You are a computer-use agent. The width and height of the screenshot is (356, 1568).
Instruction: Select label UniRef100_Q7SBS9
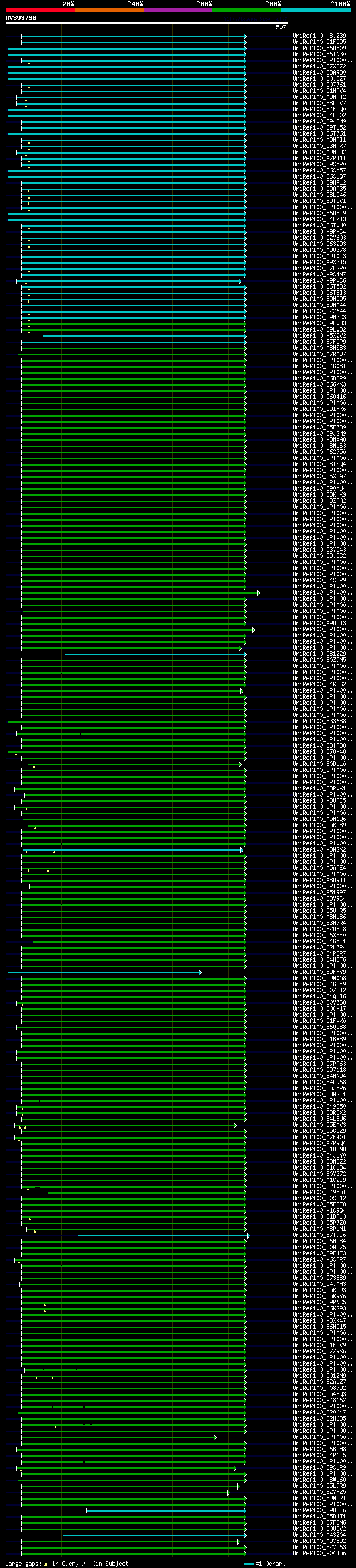pyautogui.click(x=319, y=1278)
